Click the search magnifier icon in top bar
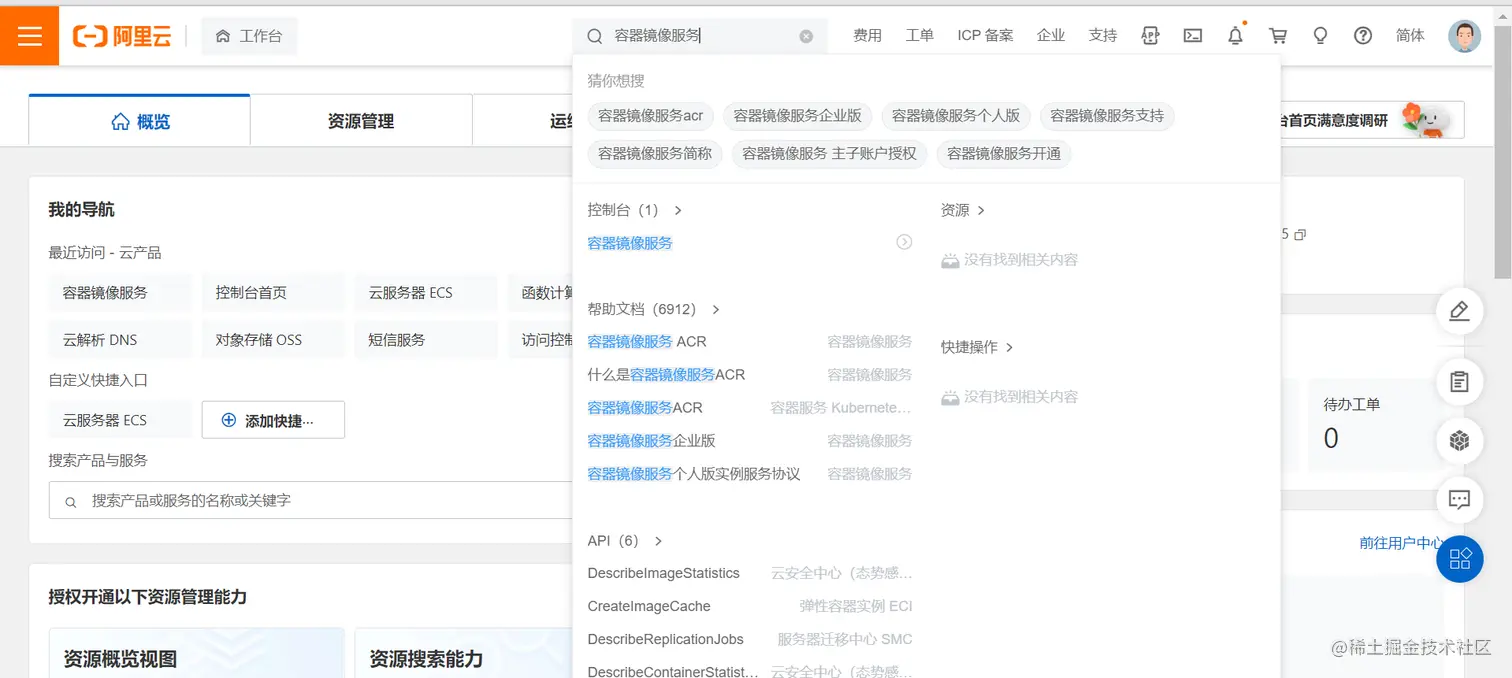This screenshot has width=1512, height=678. 594,36
